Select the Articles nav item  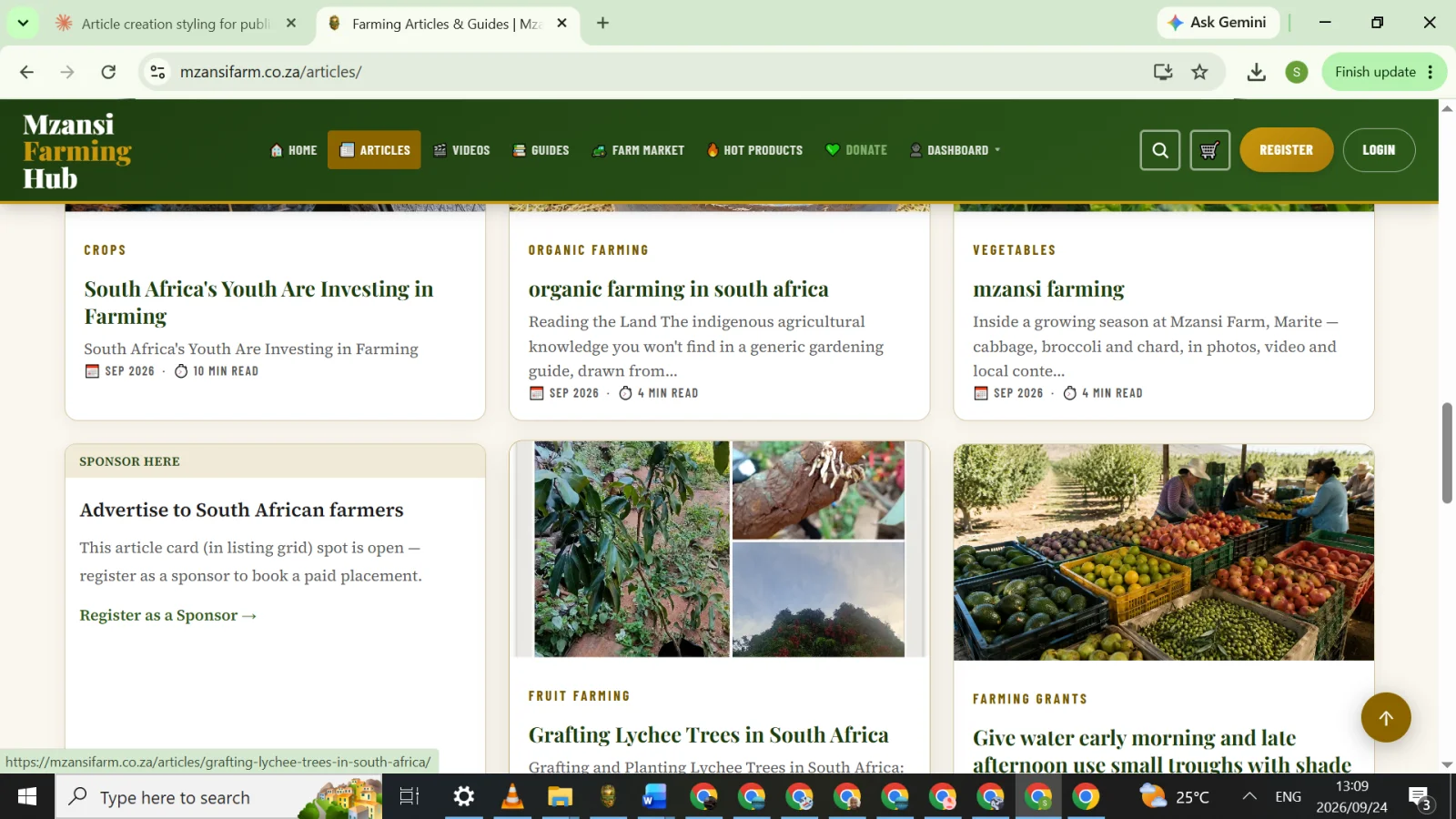click(374, 150)
